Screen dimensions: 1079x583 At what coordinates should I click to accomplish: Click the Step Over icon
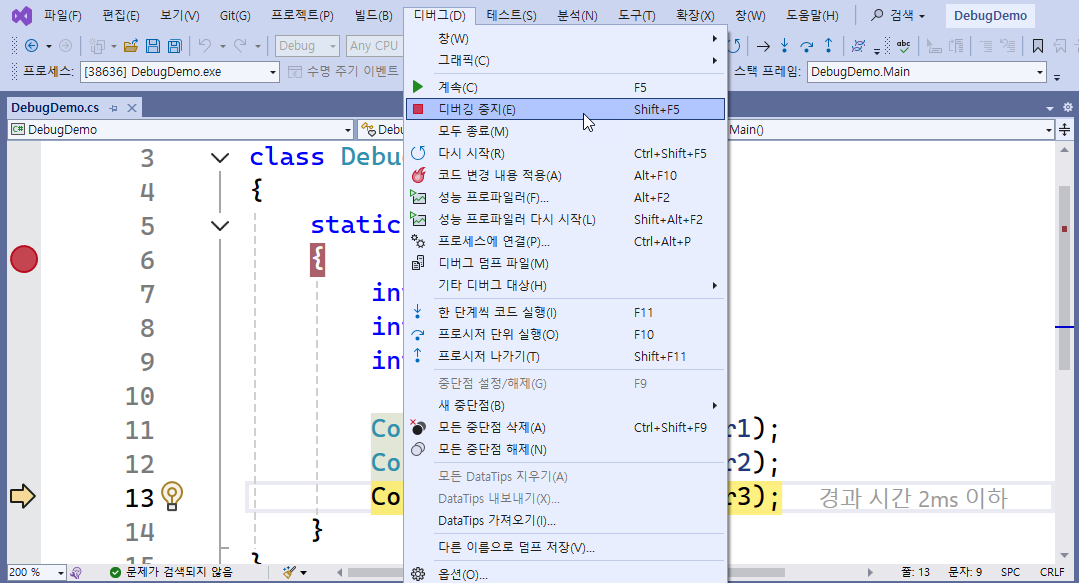pos(807,45)
